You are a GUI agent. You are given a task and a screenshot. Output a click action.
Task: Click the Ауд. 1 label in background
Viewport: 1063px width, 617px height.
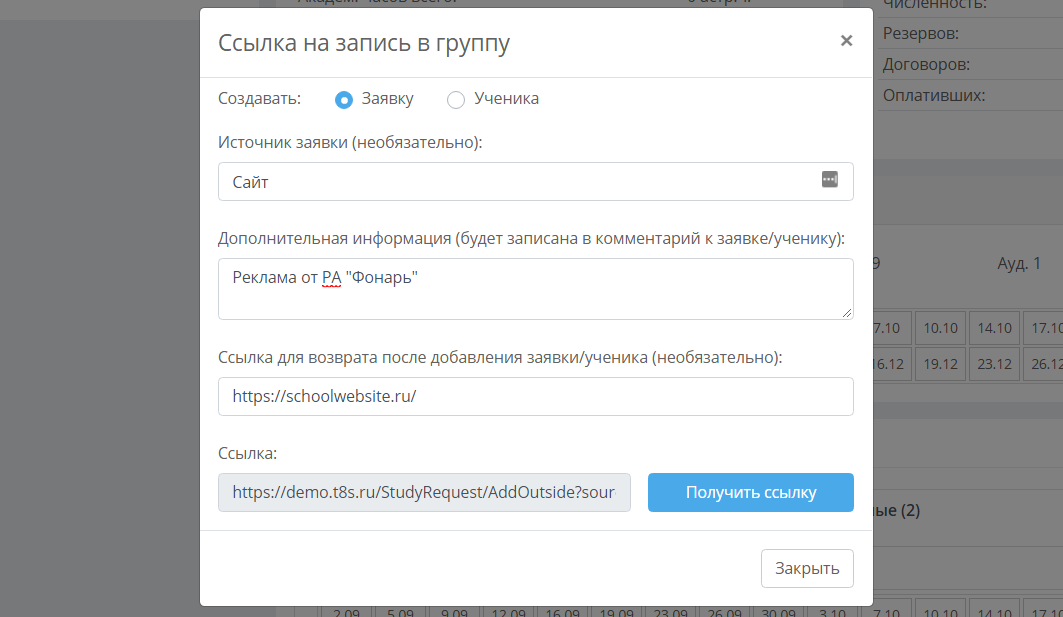pos(1019,263)
